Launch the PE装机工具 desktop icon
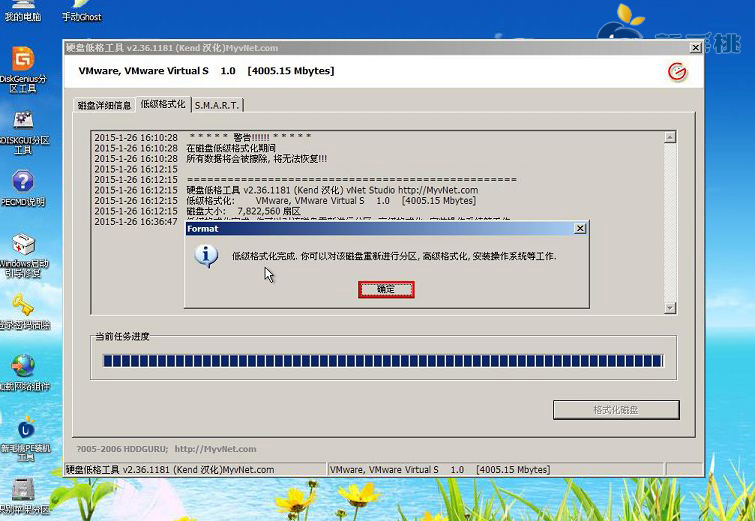 (25, 439)
